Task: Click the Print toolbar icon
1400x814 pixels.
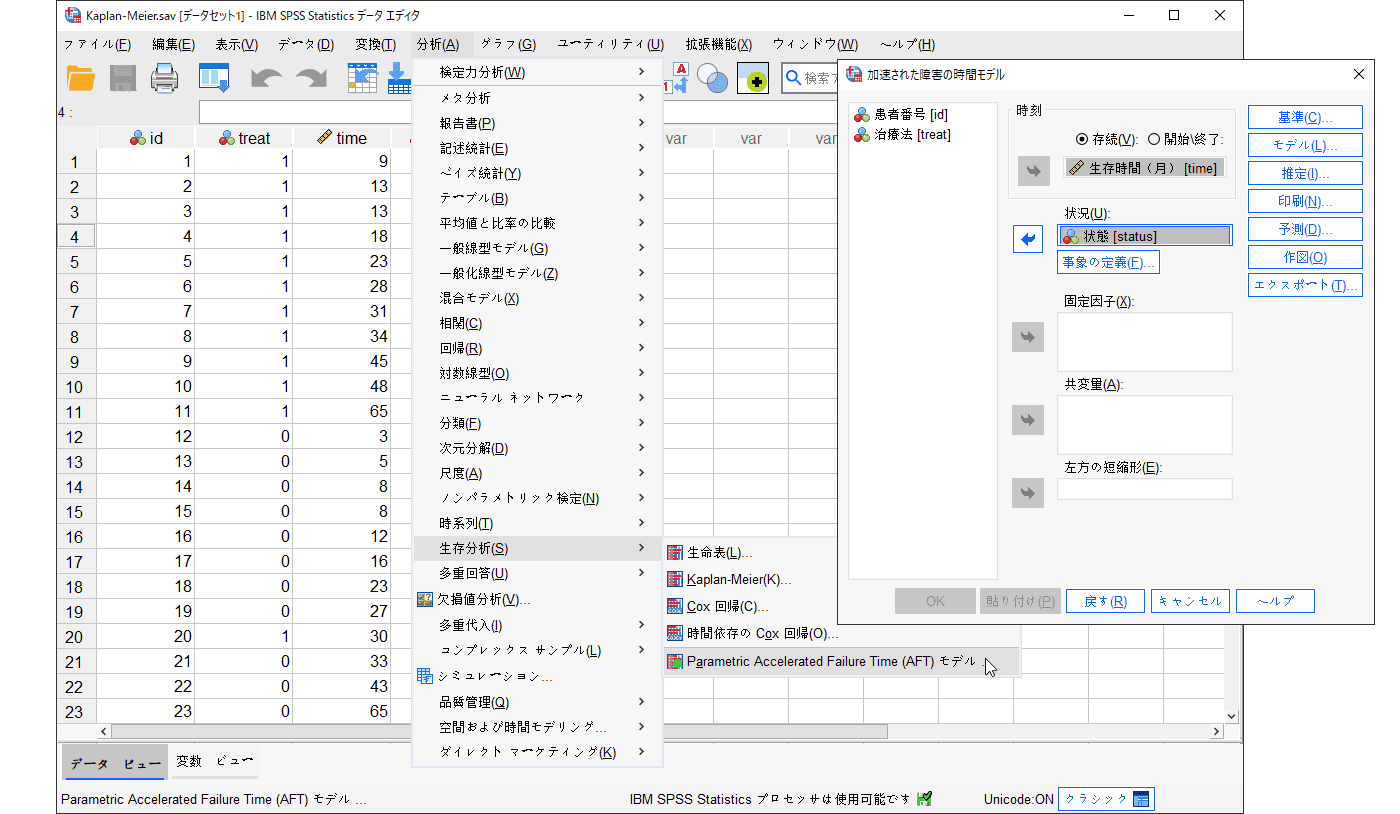Action: (x=164, y=78)
